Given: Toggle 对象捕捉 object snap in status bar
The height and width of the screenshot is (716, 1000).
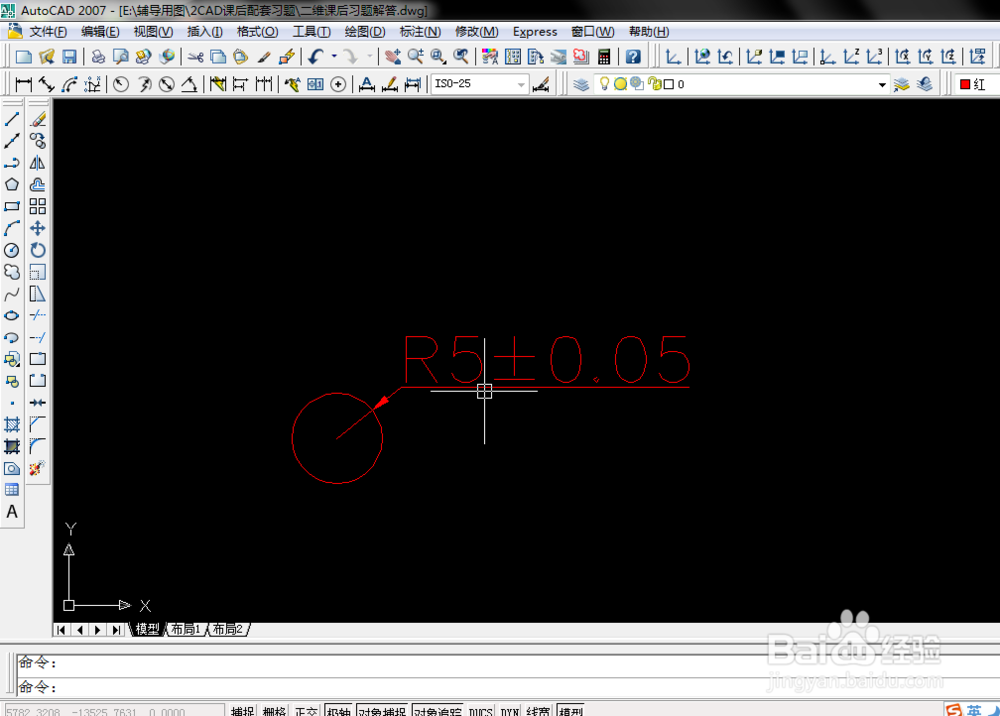Looking at the screenshot, I should coord(381,711).
